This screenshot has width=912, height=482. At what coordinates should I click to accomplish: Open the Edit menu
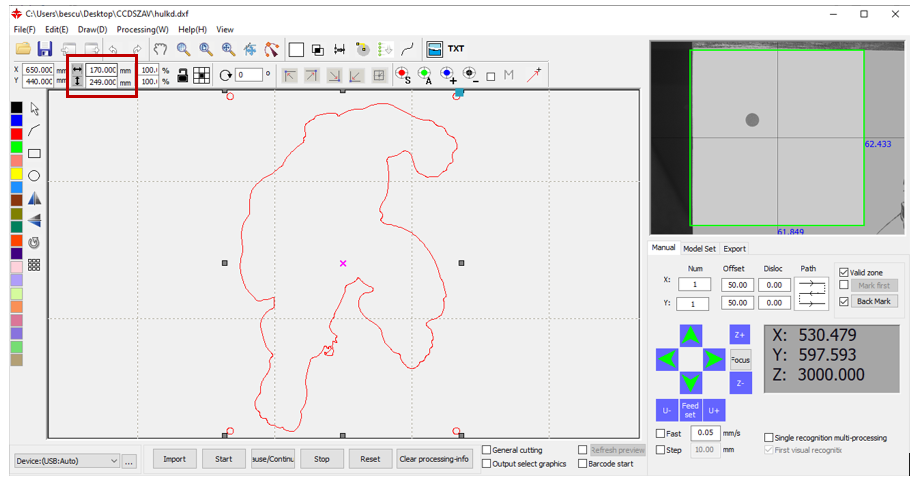(56, 29)
